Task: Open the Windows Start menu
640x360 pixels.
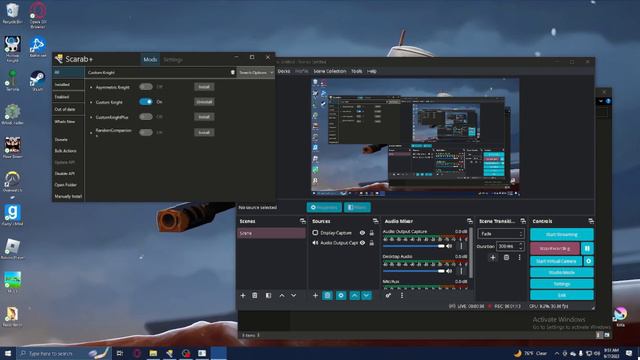Action: (x=7, y=353)
